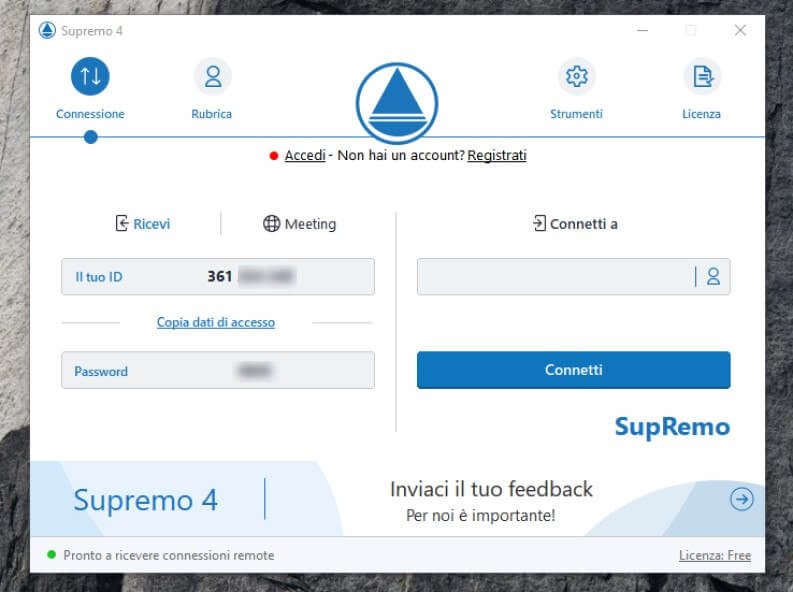Minimize the Supremo 4 window

642,30
